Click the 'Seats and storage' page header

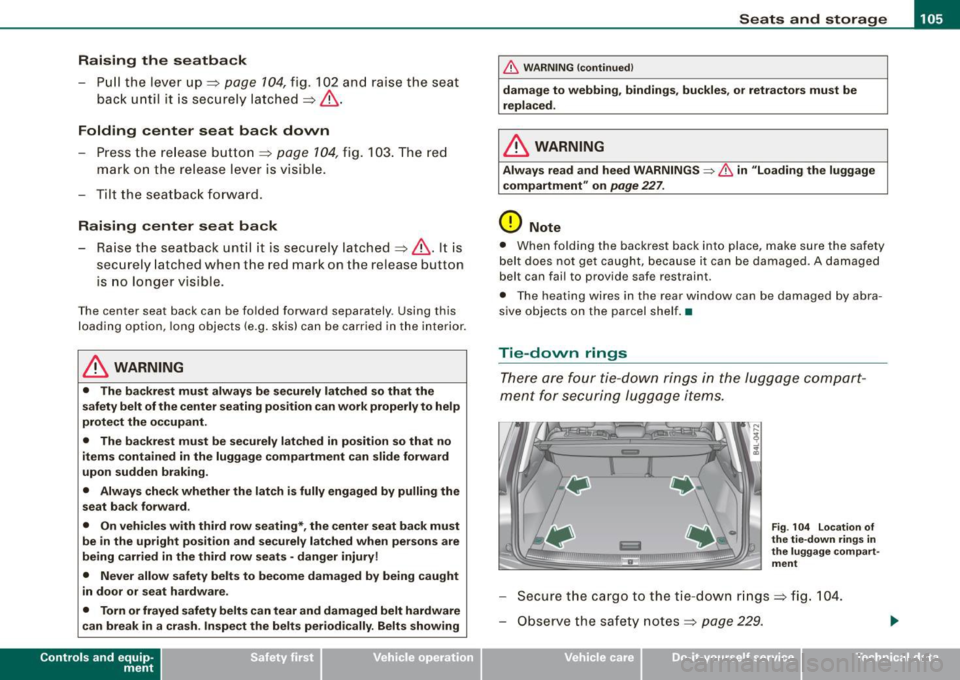coord(813,19)
